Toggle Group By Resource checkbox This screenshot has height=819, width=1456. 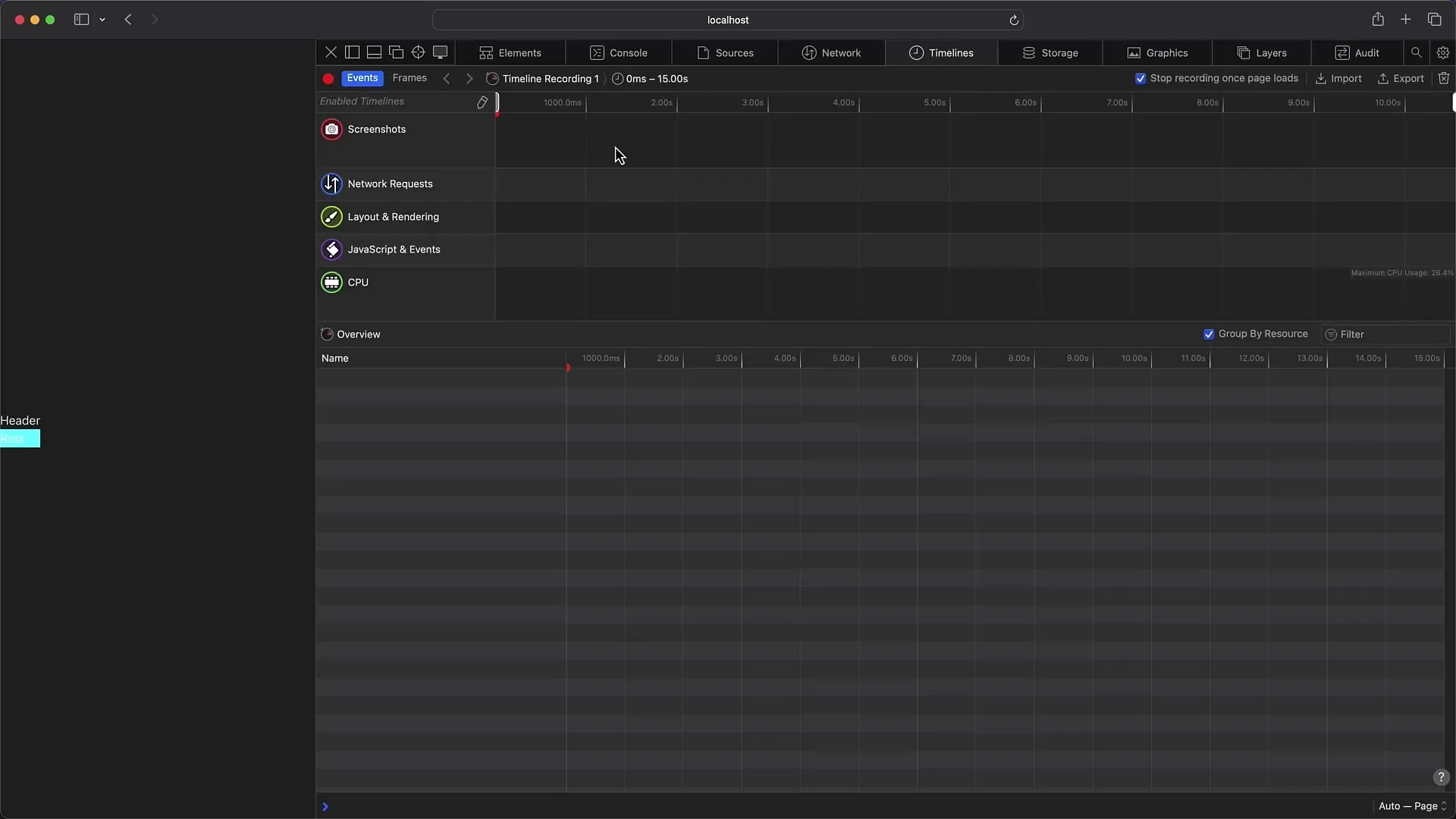(x=1209, y=334)
